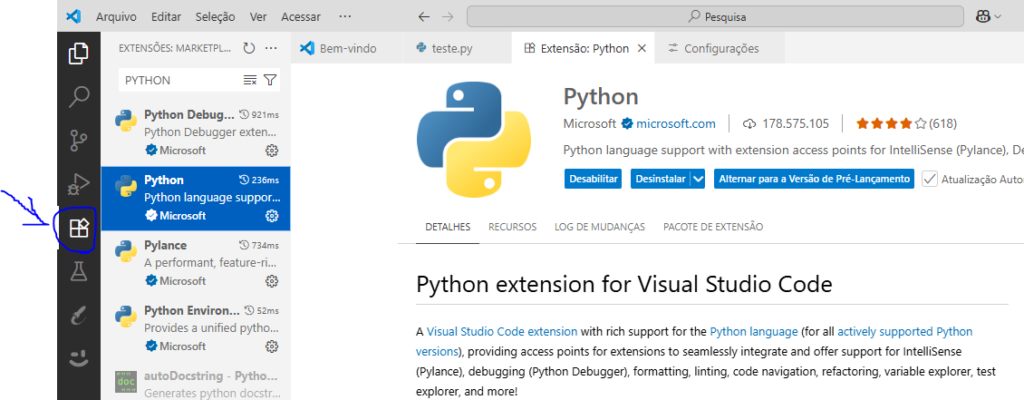Open the Run and Debug view
This screenshot has height=400, width=1024.
click(79, 184)
